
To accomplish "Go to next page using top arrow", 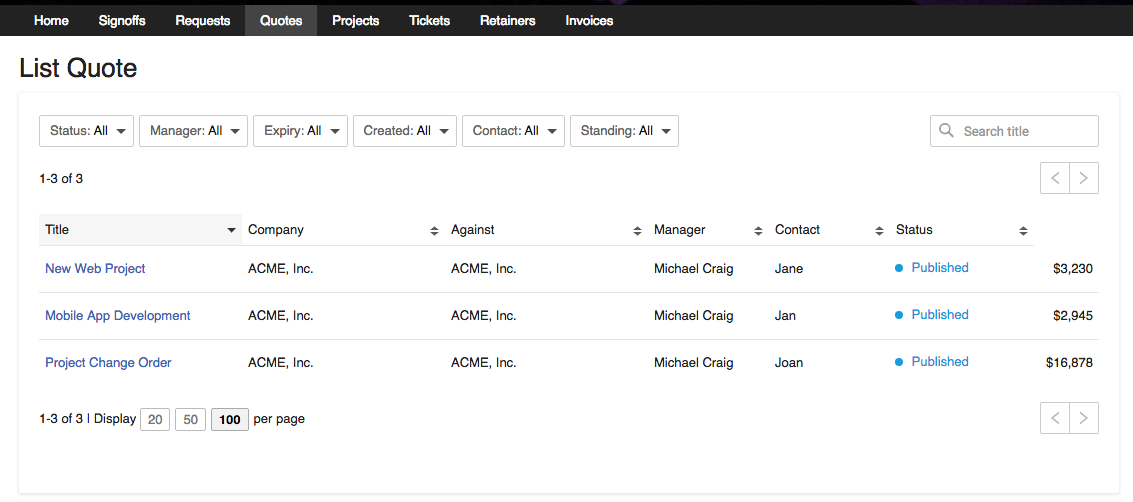I will (1084, 178).
